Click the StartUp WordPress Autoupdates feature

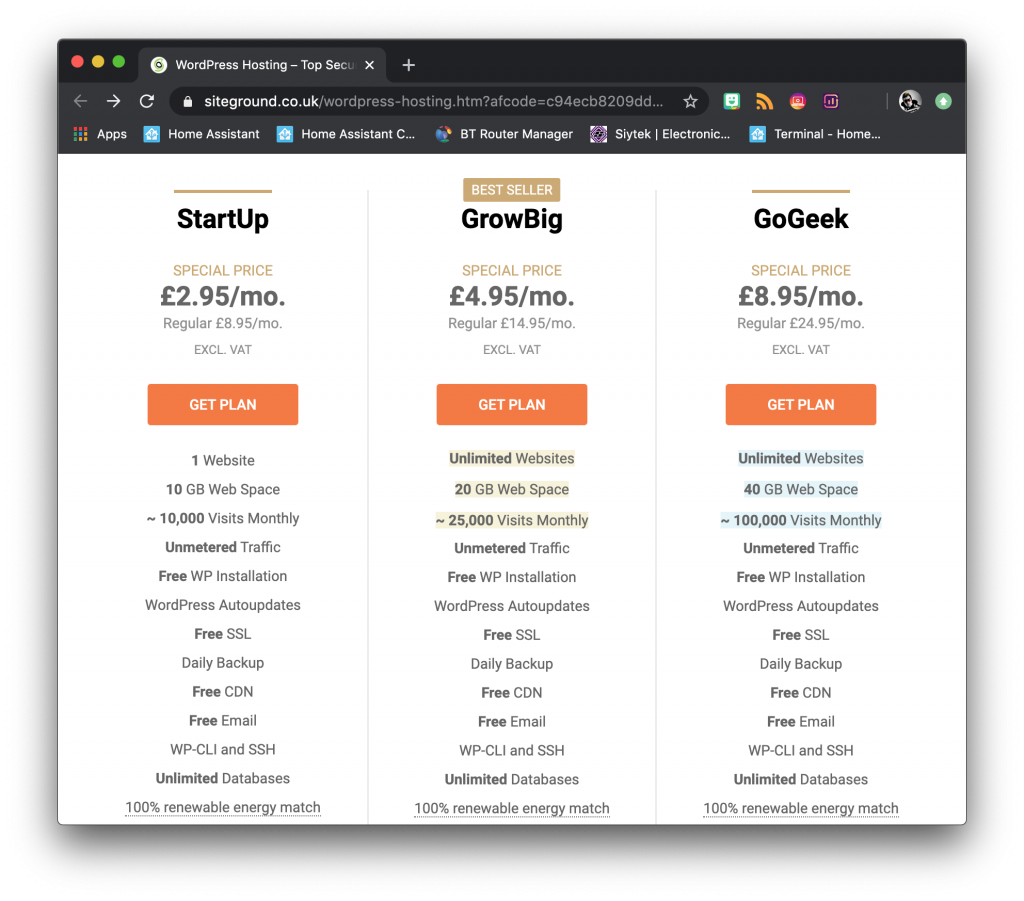point(223,605)
